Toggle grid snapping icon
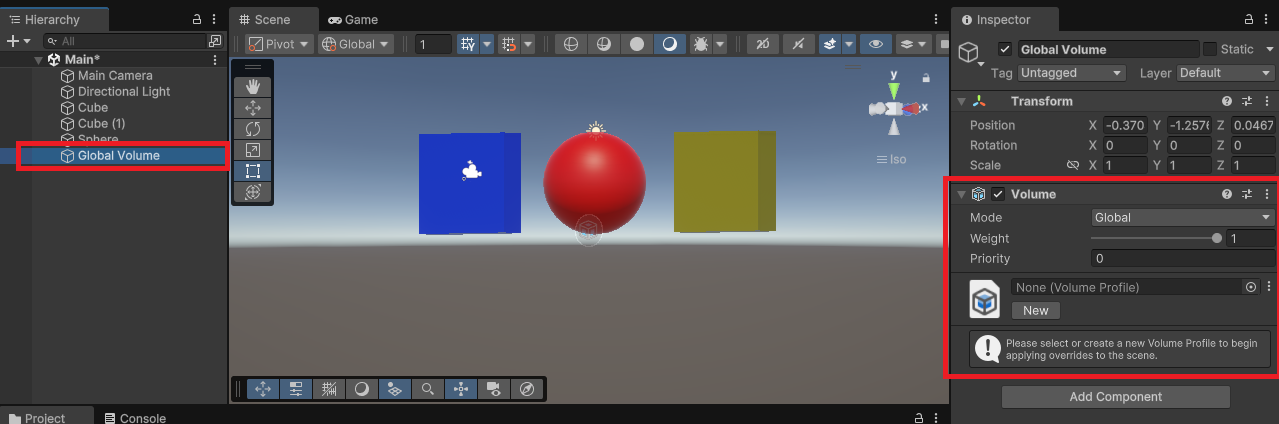 [x=468, y=44]
